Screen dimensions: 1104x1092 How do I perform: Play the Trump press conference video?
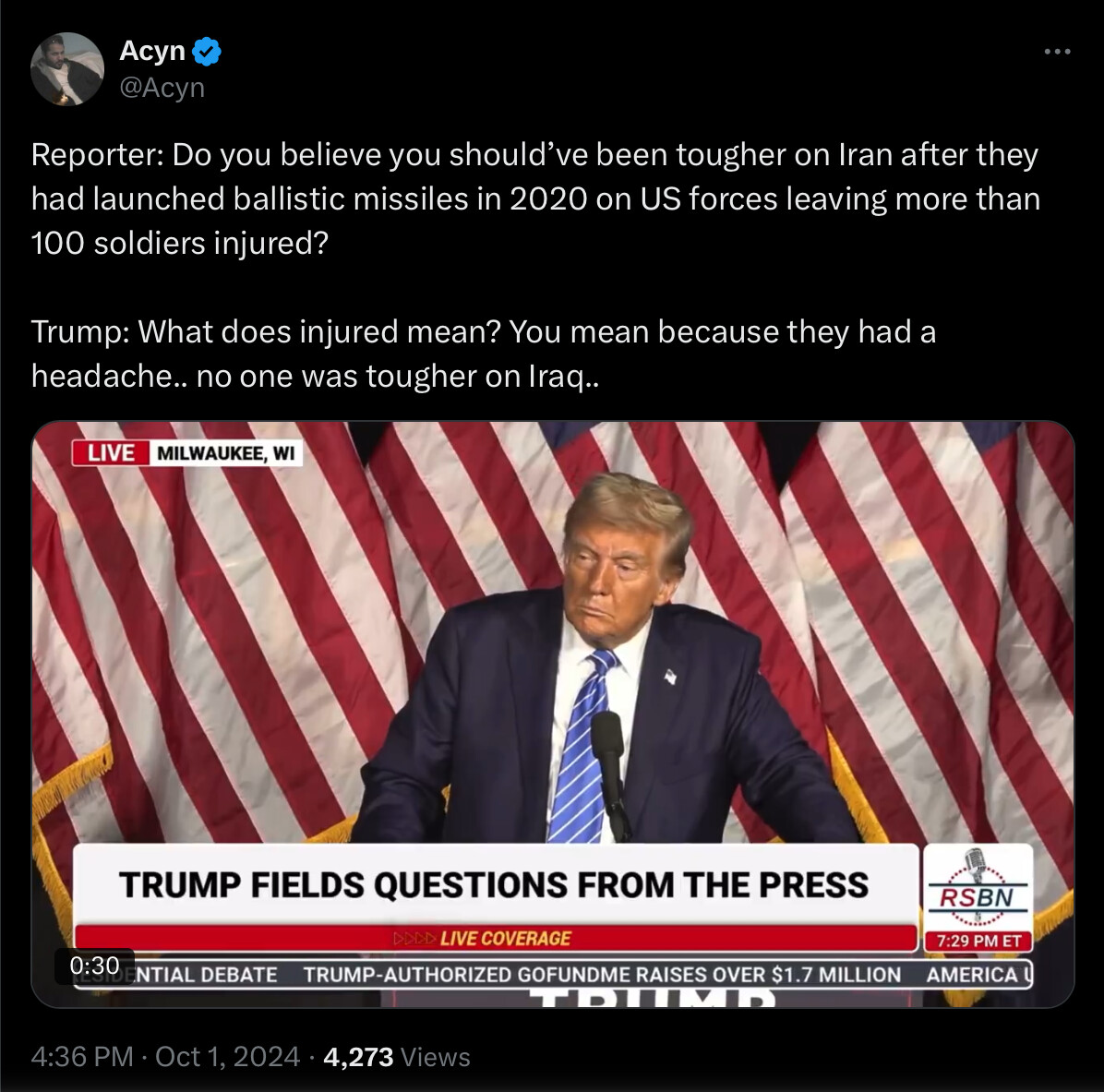pyautogui.click(x=553, y=714)
